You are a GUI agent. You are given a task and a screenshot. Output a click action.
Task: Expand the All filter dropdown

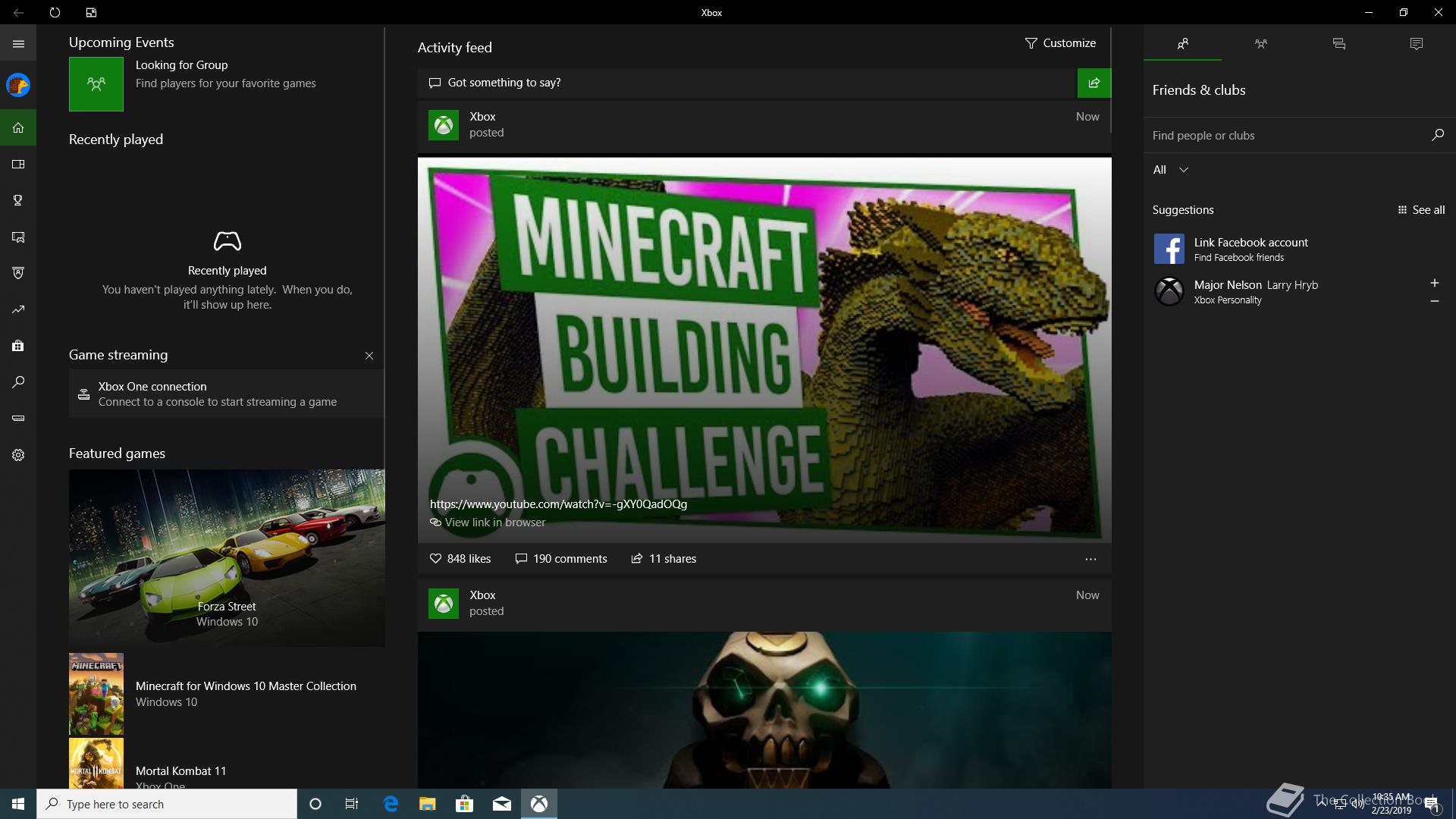(1170, 170)
